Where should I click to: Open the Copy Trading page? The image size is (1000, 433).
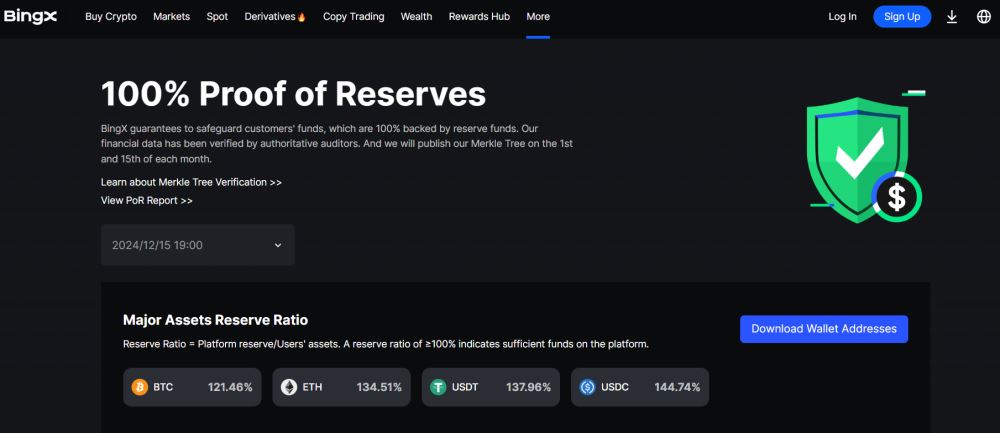(353, 17)
